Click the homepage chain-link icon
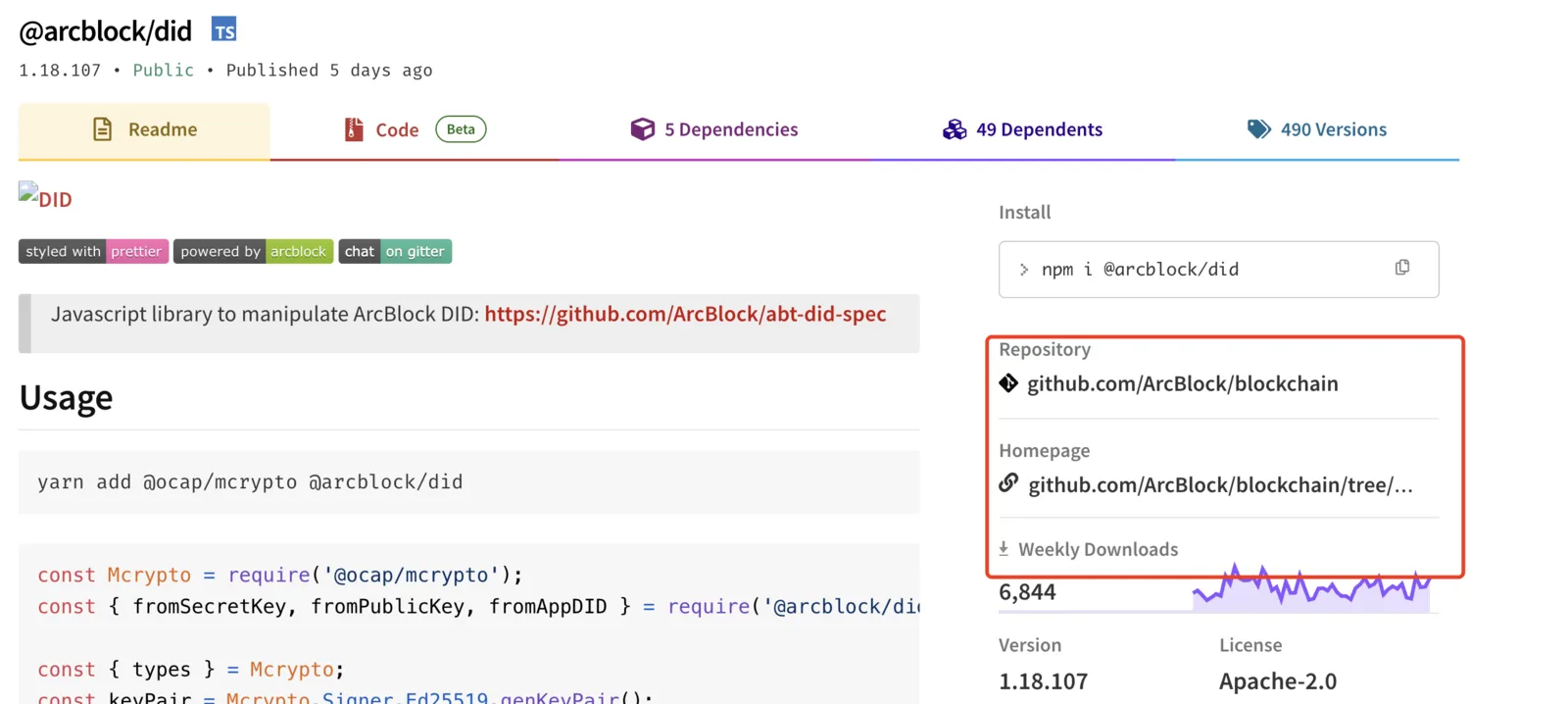The height and width of the screenshot is (704, 1568). pyautogui.click(x=1008, y=483)
